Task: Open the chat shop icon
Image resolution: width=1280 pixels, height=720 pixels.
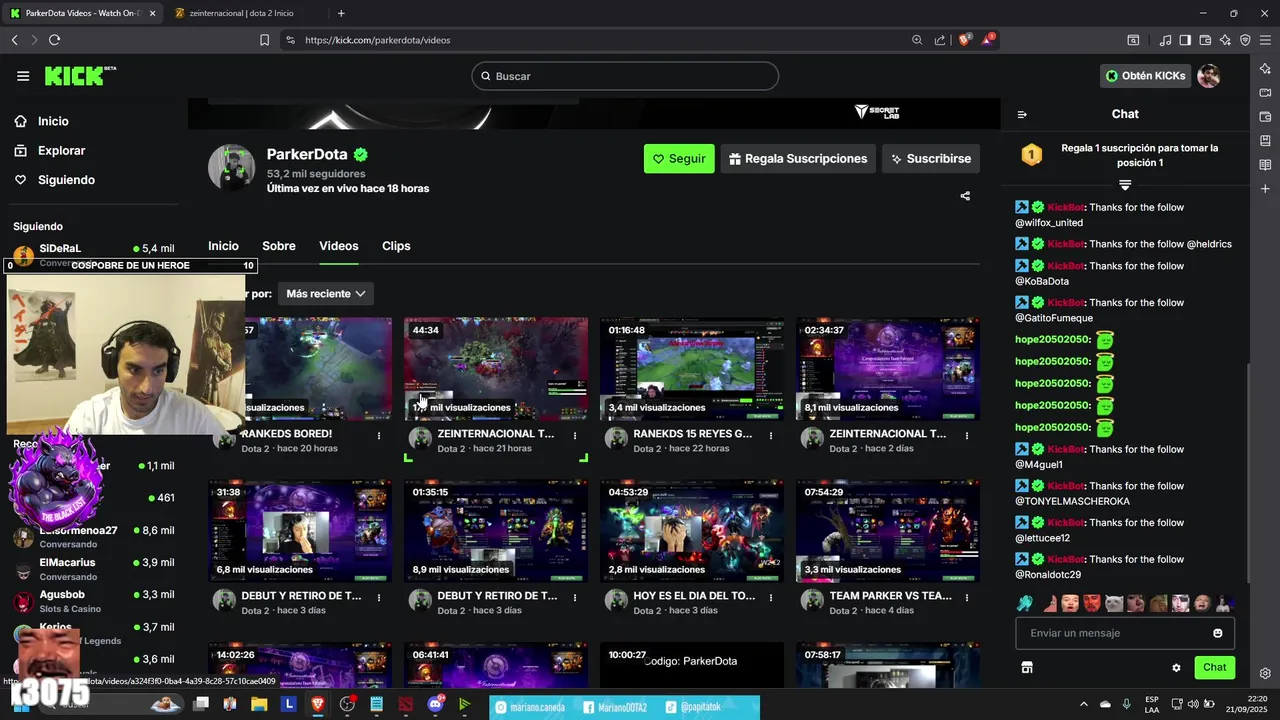Action: (x=1026, y=667)
